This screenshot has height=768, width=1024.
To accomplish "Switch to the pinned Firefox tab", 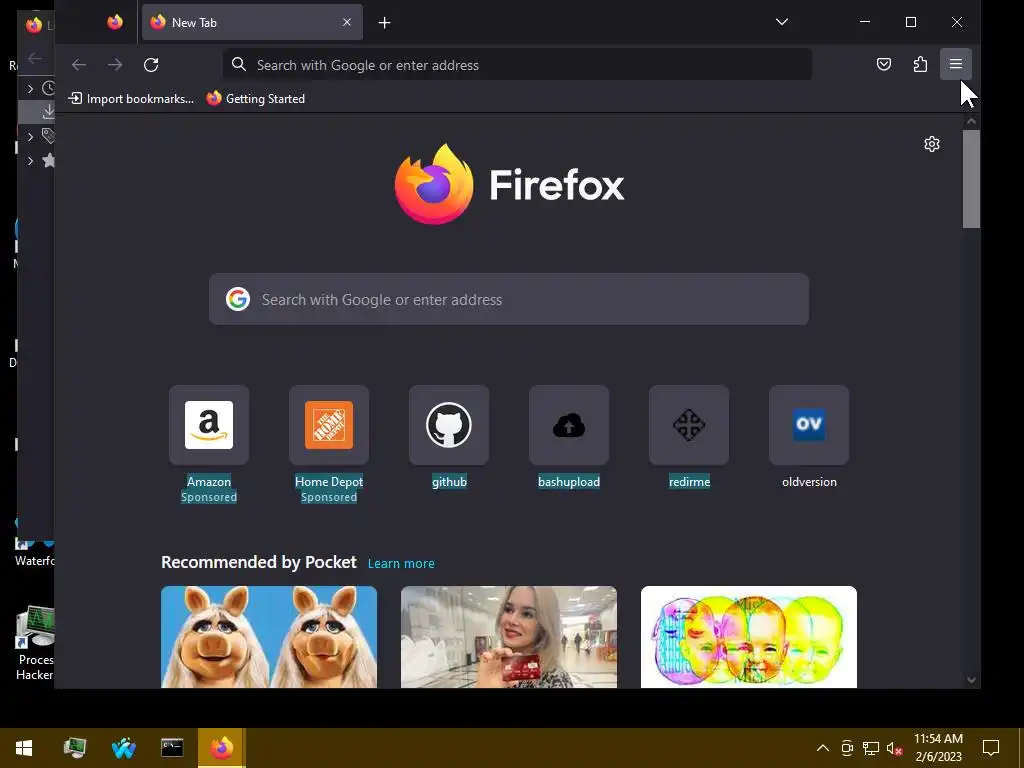I will [115, 22].
